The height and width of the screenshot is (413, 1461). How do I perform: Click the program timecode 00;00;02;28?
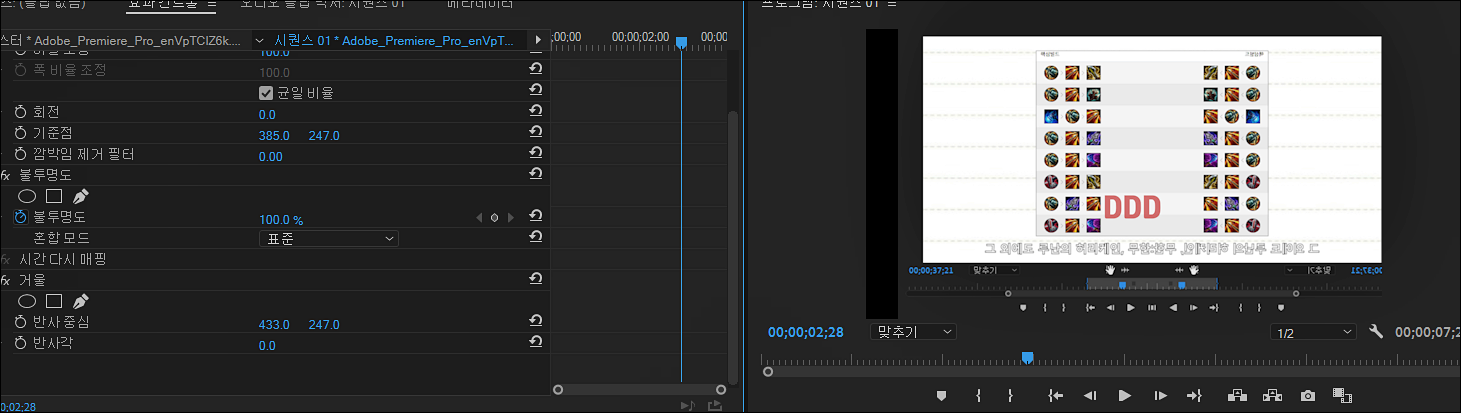(x=806, y=332)
